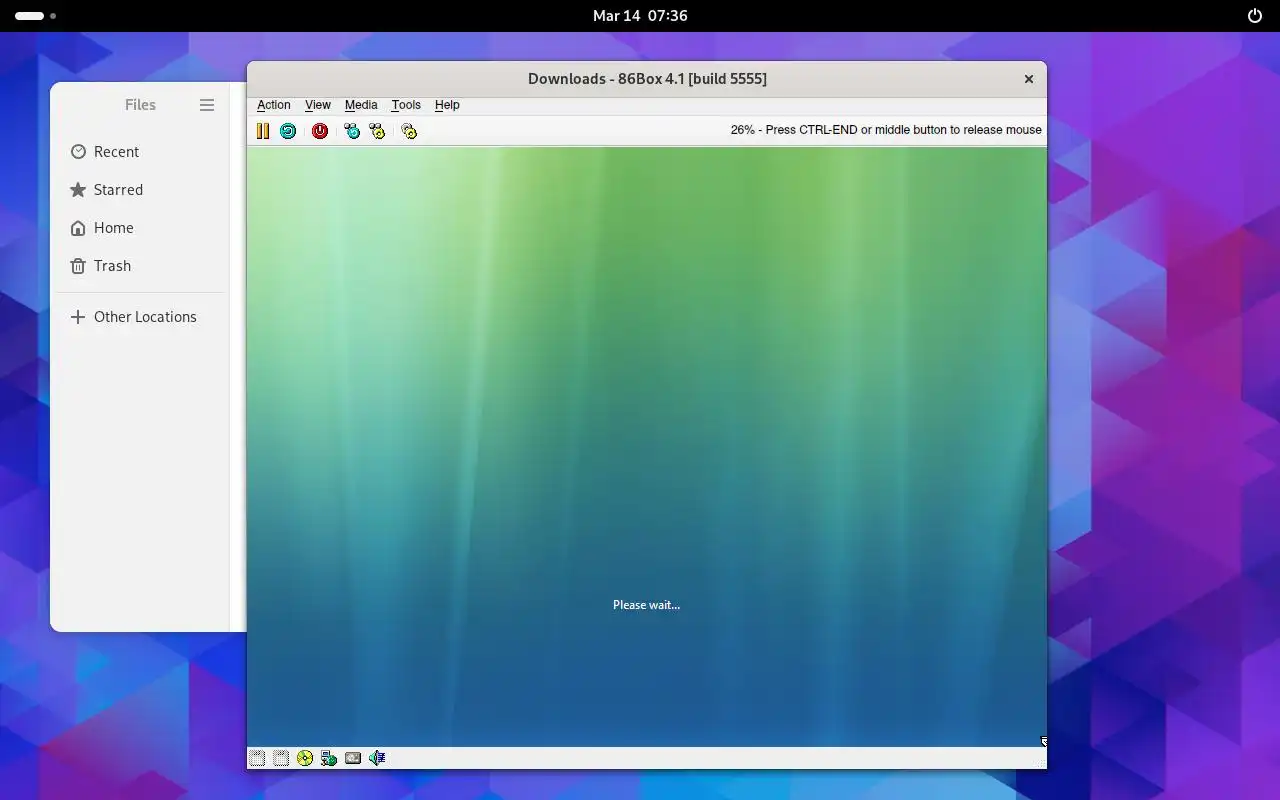Click the network adapter status bar icon

329,758
